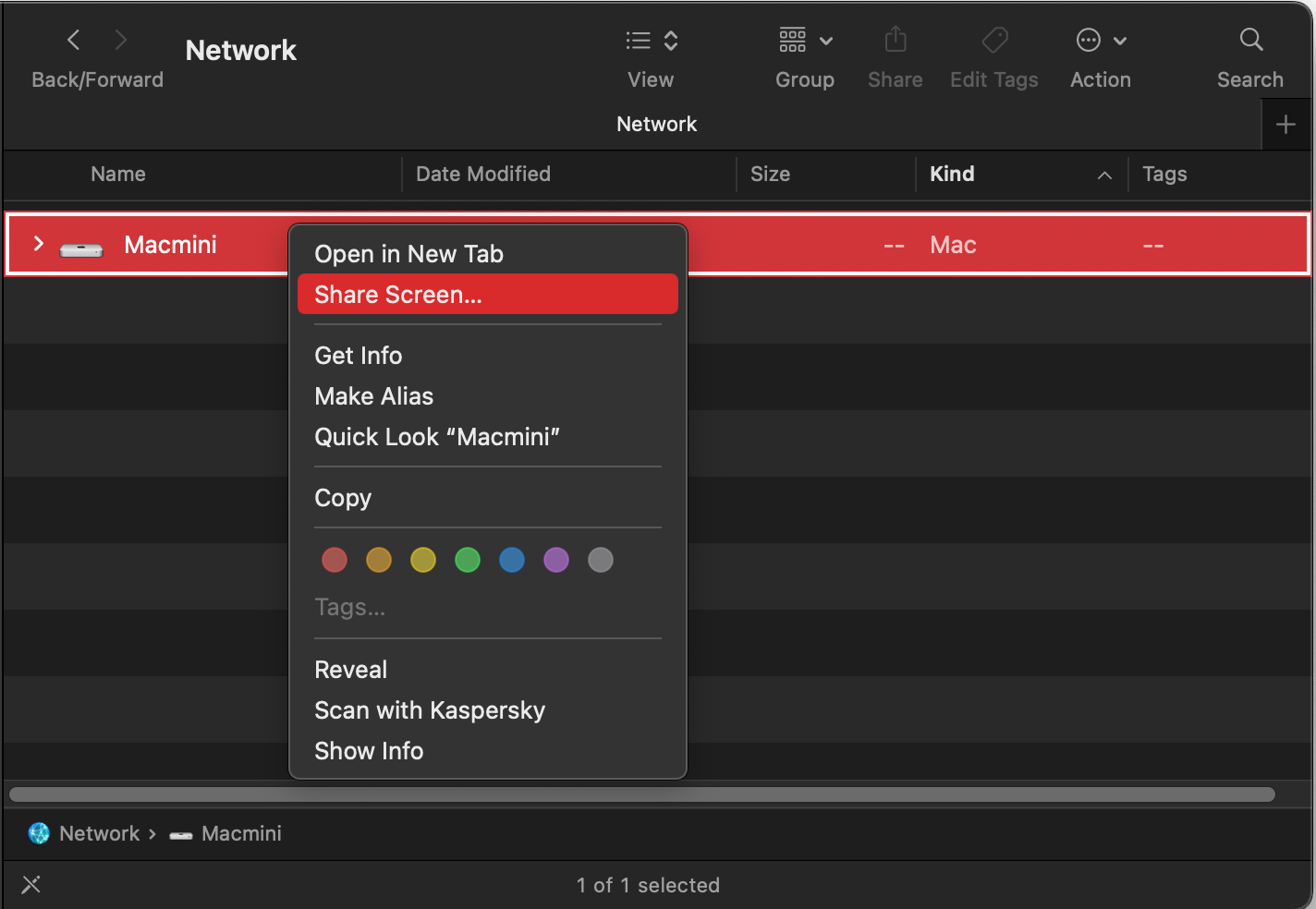
Task: Click the Network globe in path bar
Action: (x=39, y=833)
